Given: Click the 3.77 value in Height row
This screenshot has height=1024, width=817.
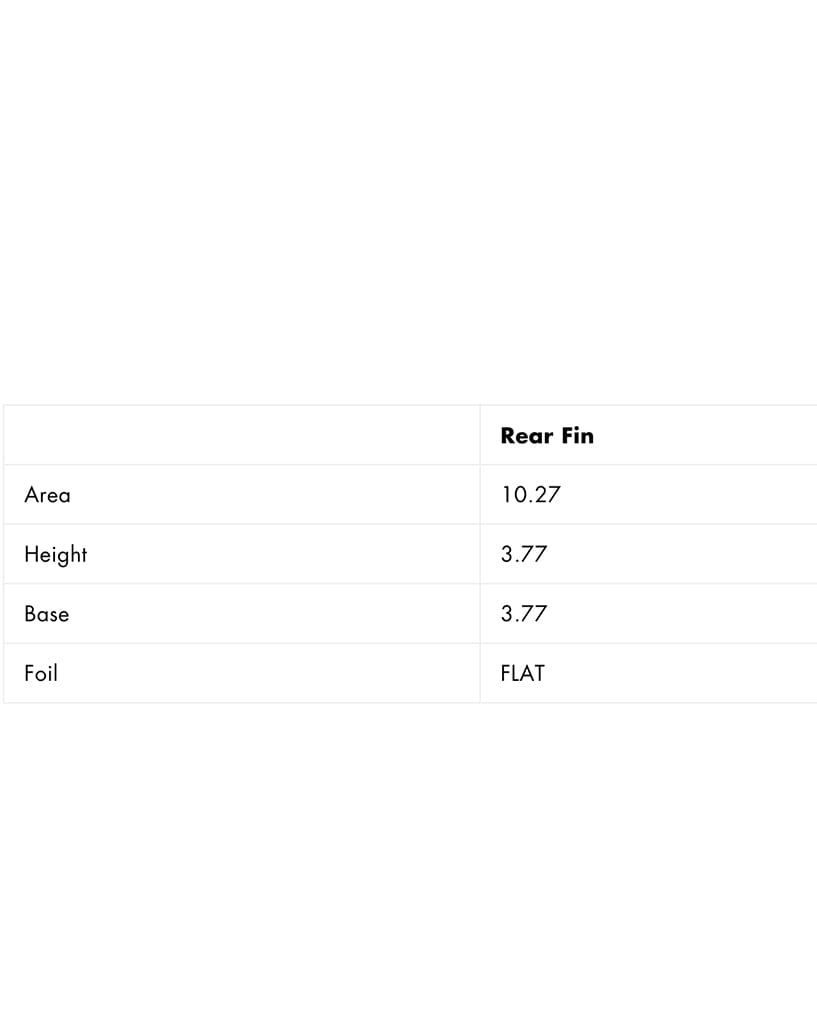Looking at the screenshot, I should coord(524,555).
